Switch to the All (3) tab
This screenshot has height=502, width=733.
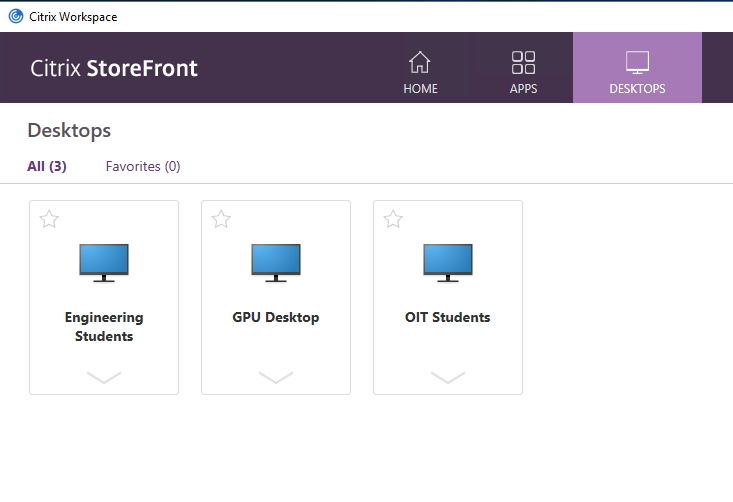point(47,166)
